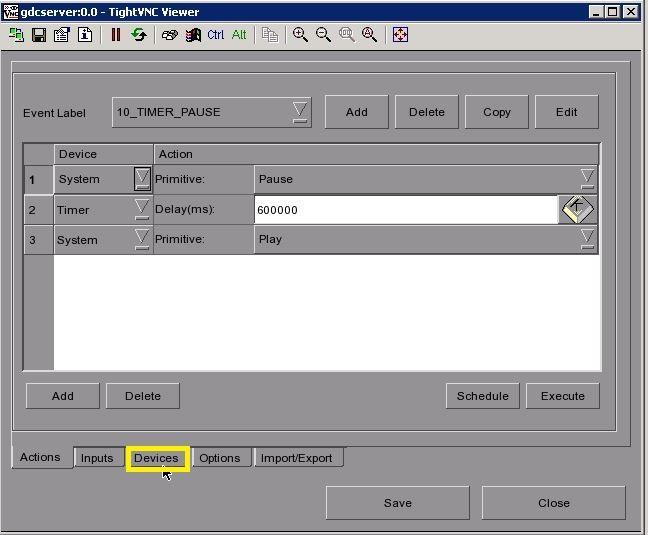Click the Action column header
The width and height of the screenshot is (648, 535).
click(376, 154)
